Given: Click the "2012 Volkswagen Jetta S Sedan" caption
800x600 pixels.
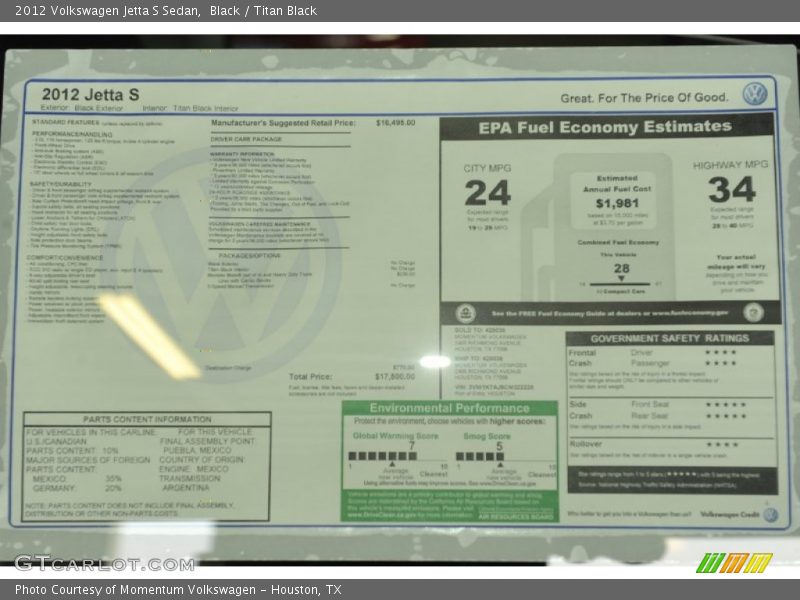Looking at the screenshot, I should pyautogui.click(x=108, y=11).
